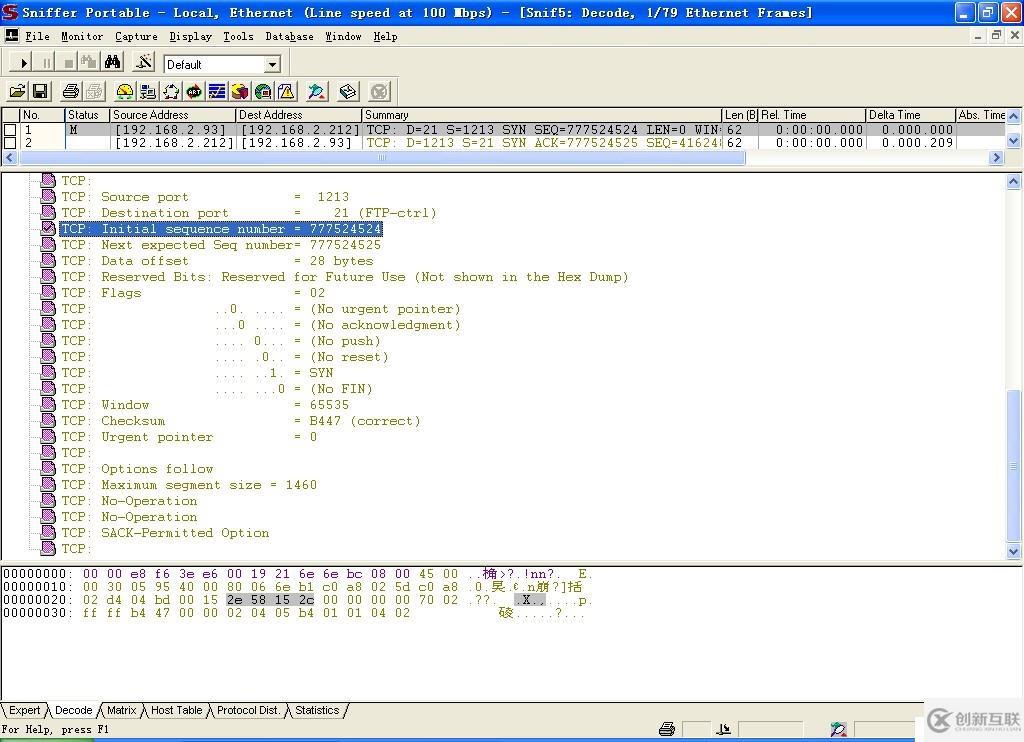Open the Capture menu
Viewport: 1024px width, 742px height.
136,37
